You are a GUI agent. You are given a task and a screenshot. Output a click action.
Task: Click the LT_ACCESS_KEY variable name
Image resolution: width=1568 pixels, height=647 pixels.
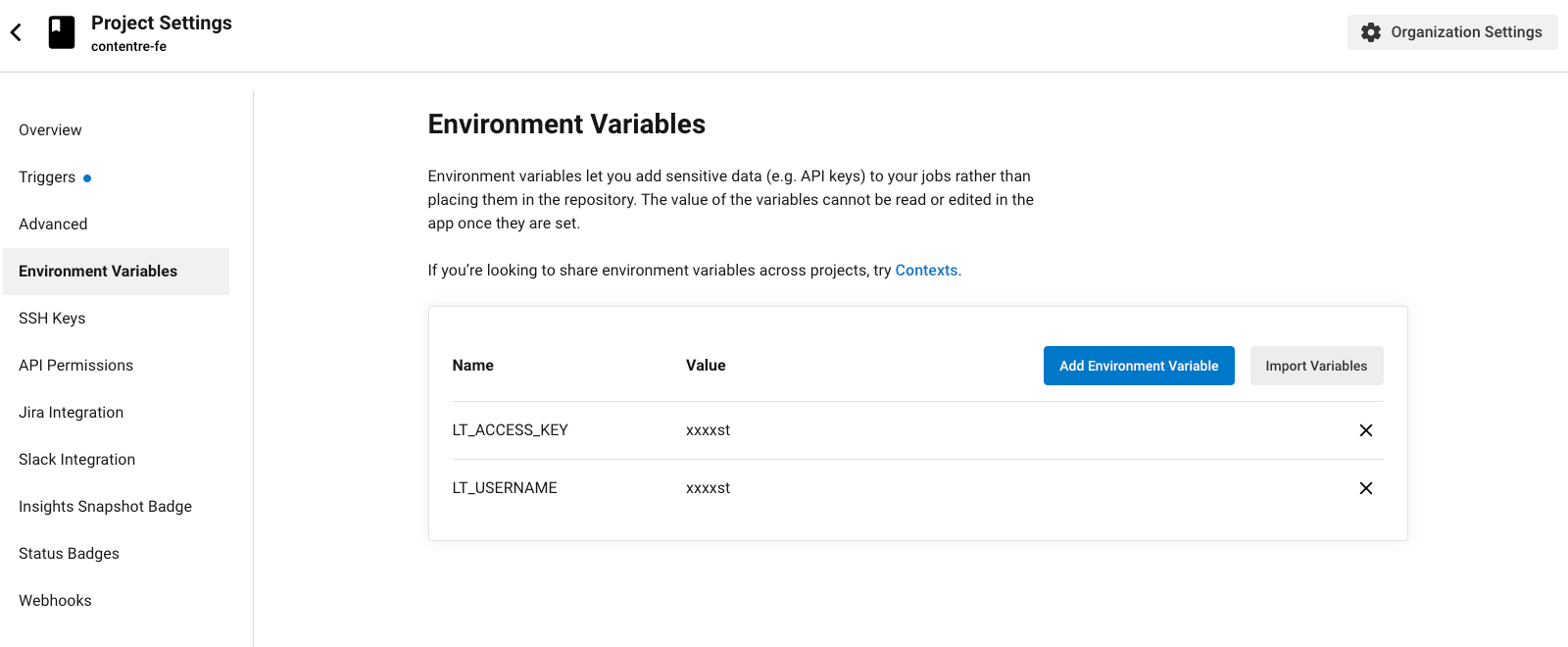tap(510, 430)
